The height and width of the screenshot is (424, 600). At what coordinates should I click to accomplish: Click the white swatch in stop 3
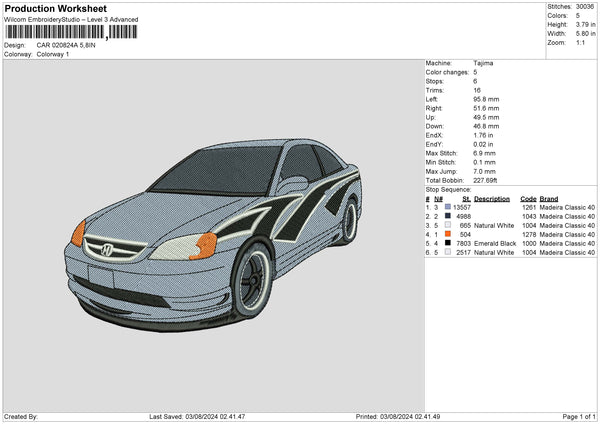449,225
